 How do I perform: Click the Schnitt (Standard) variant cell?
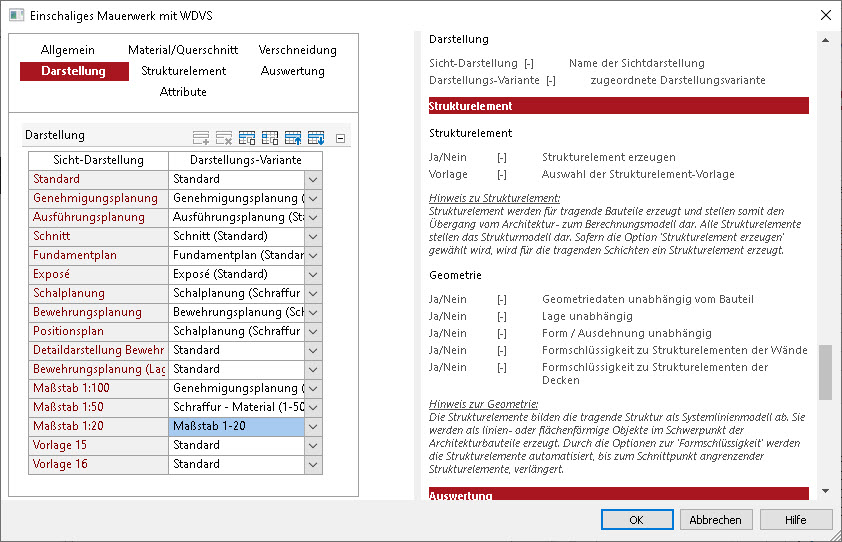tap(237, 236)
